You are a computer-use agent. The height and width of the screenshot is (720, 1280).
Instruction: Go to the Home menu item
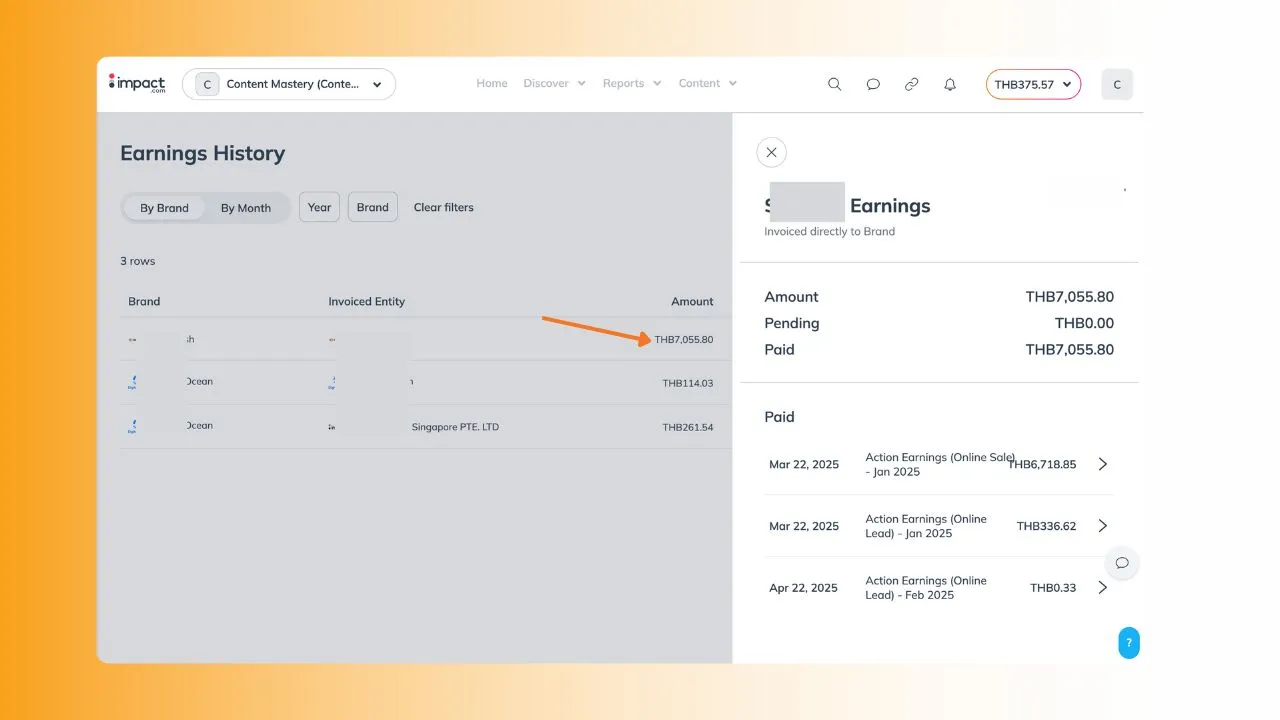point(492,84)
